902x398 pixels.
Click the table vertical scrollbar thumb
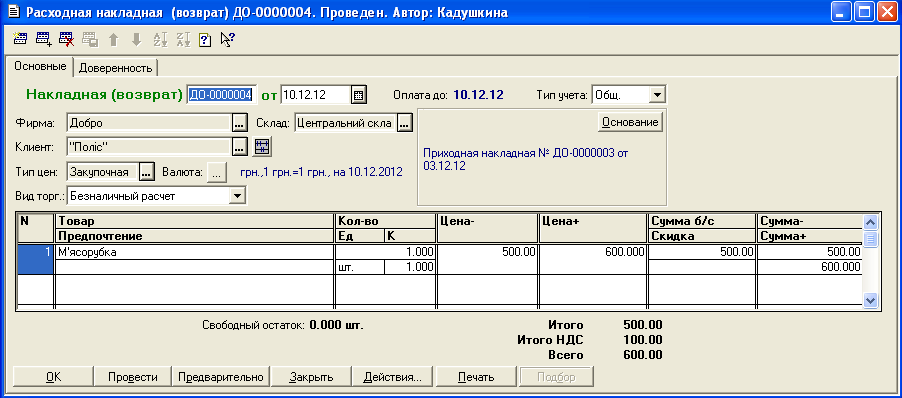(x=869, y=239)
